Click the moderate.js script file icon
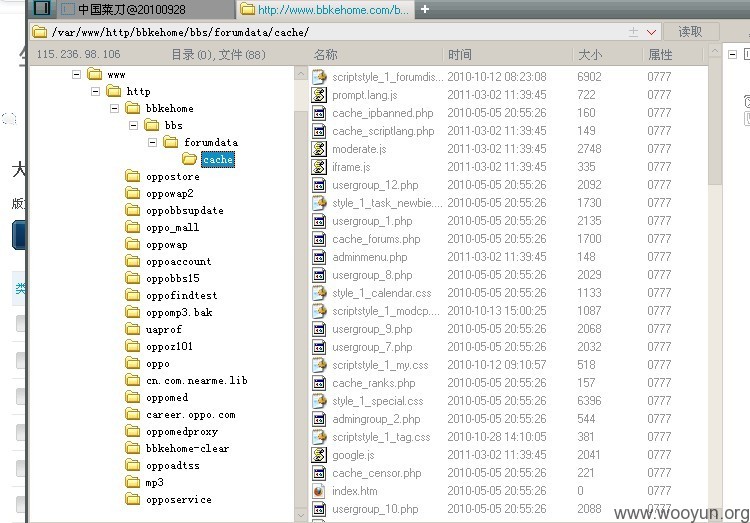Image resolution: width=750 pixels, height=523 pixels. [x=319, y=149]
